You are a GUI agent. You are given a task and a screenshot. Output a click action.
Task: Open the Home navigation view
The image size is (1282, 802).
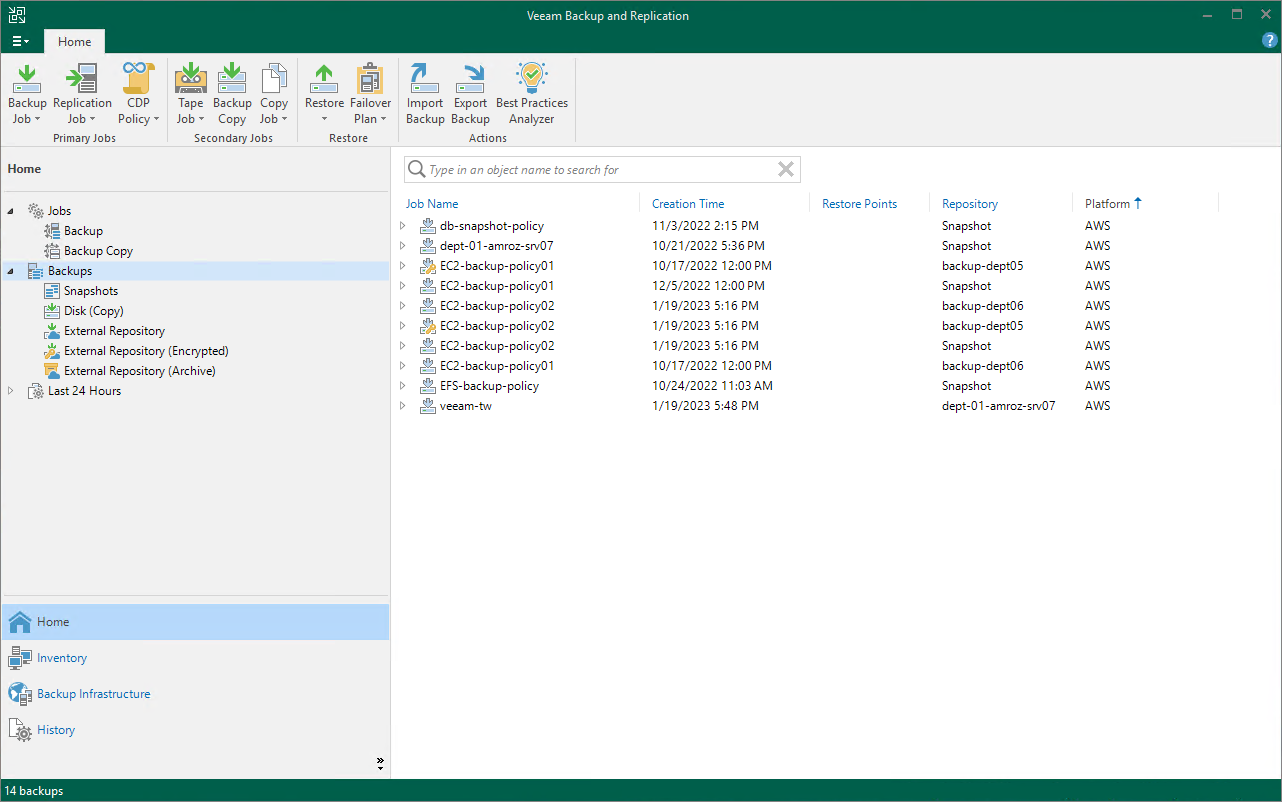click(195, 622)
